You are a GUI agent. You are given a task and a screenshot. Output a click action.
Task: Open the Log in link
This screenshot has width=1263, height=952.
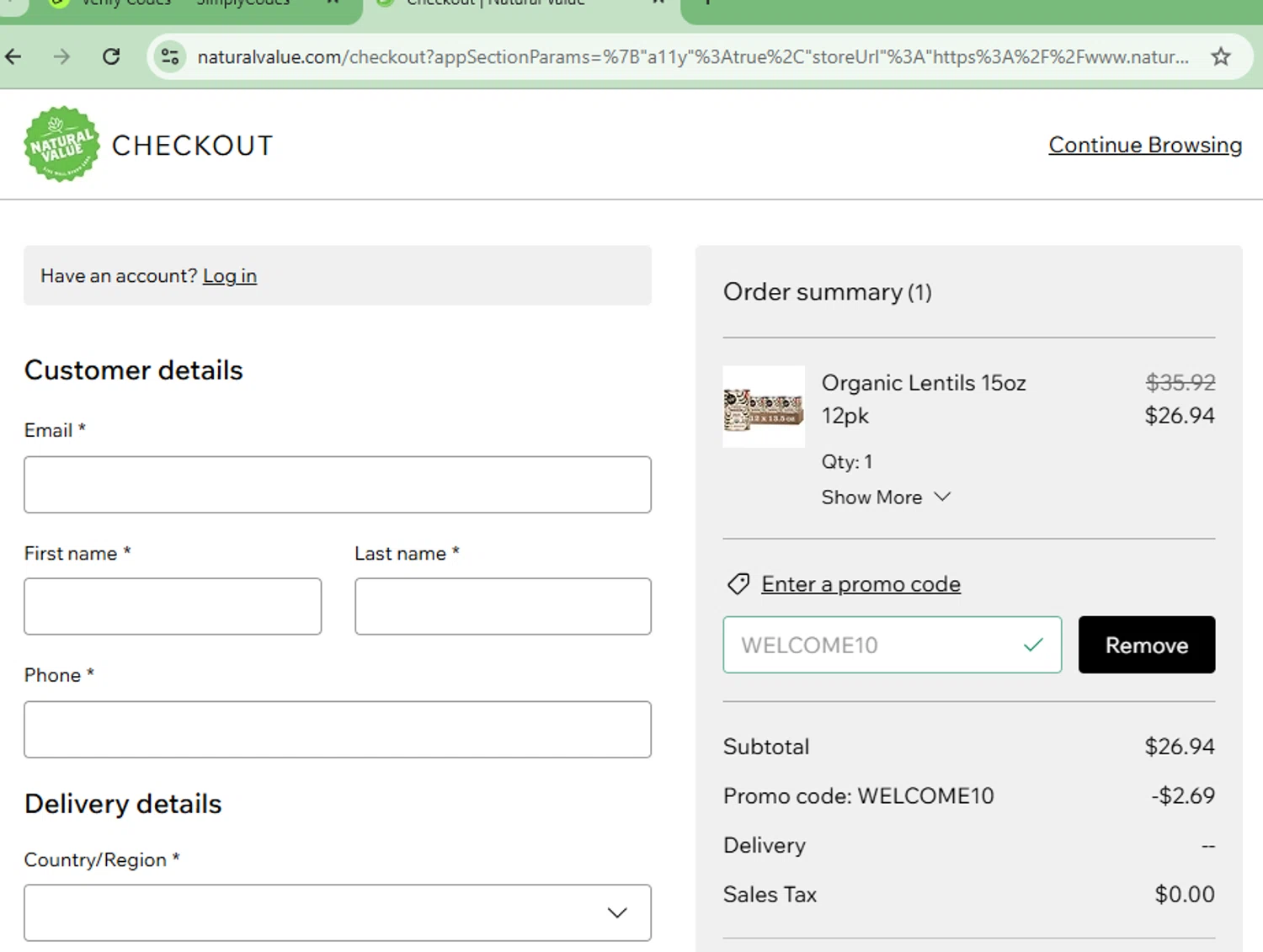point(229,276)
